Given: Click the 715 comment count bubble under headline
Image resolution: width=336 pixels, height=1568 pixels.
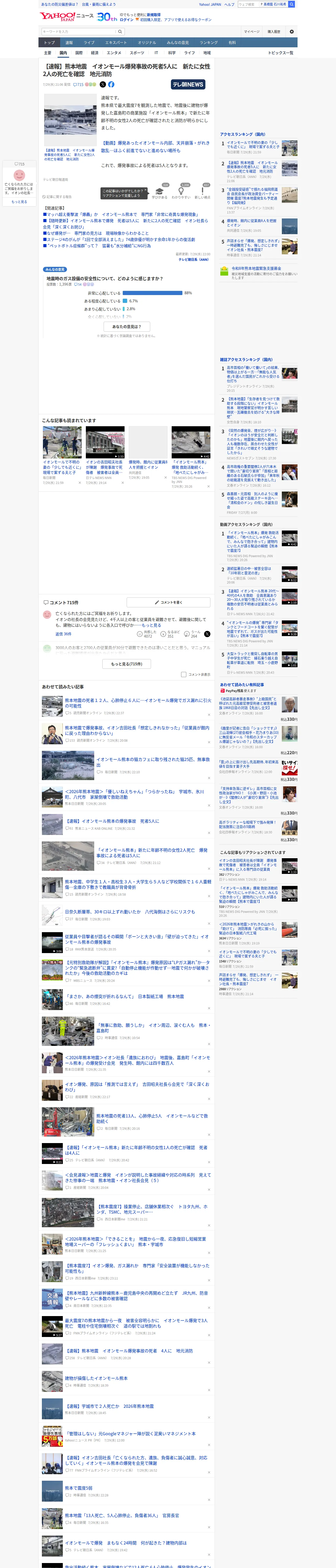Looking at the screenshot, I should 79,85.
